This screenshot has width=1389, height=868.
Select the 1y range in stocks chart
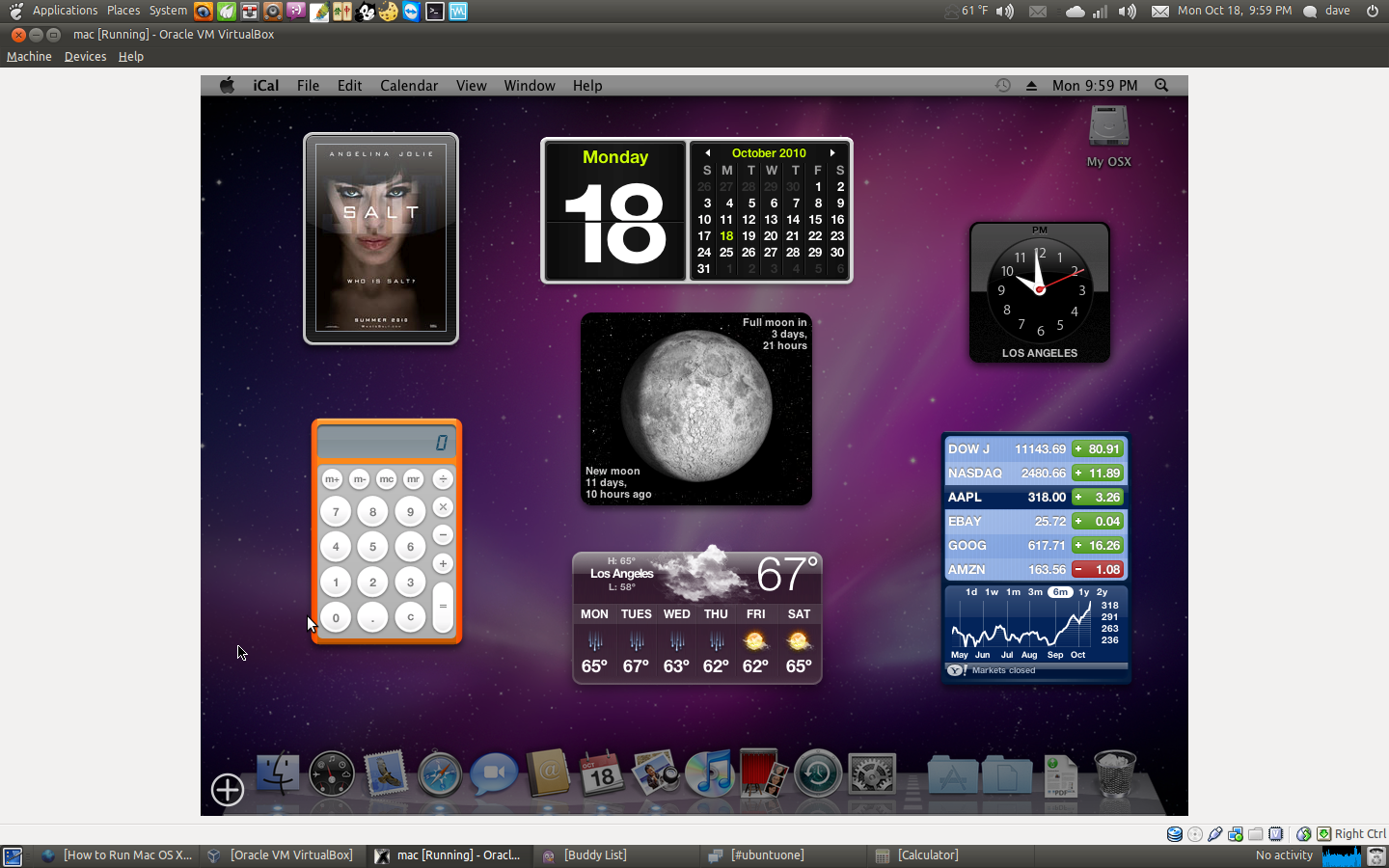[x=1083, y=592]
